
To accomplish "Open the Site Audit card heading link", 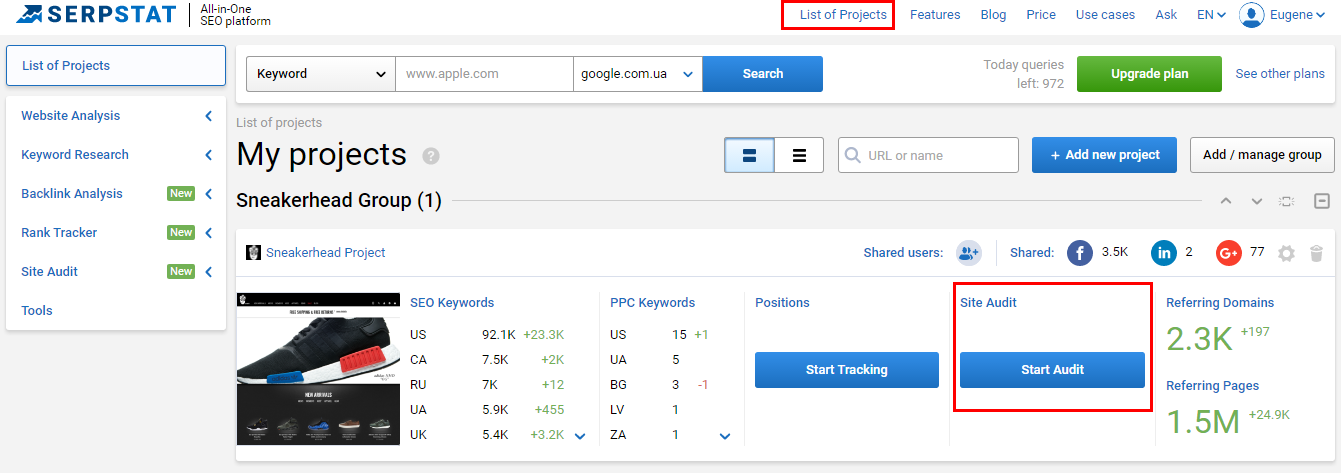I will (x=988, y=303).
